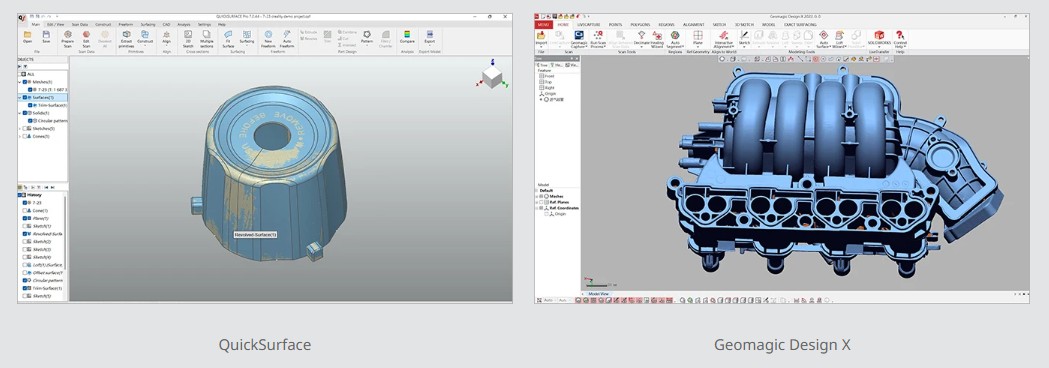This screenshot has width=1049, height=368.
Task: Toggle the Cones(1) checkbox in QuickSurface
Action: pyautogui.click(x=25, y=136)
